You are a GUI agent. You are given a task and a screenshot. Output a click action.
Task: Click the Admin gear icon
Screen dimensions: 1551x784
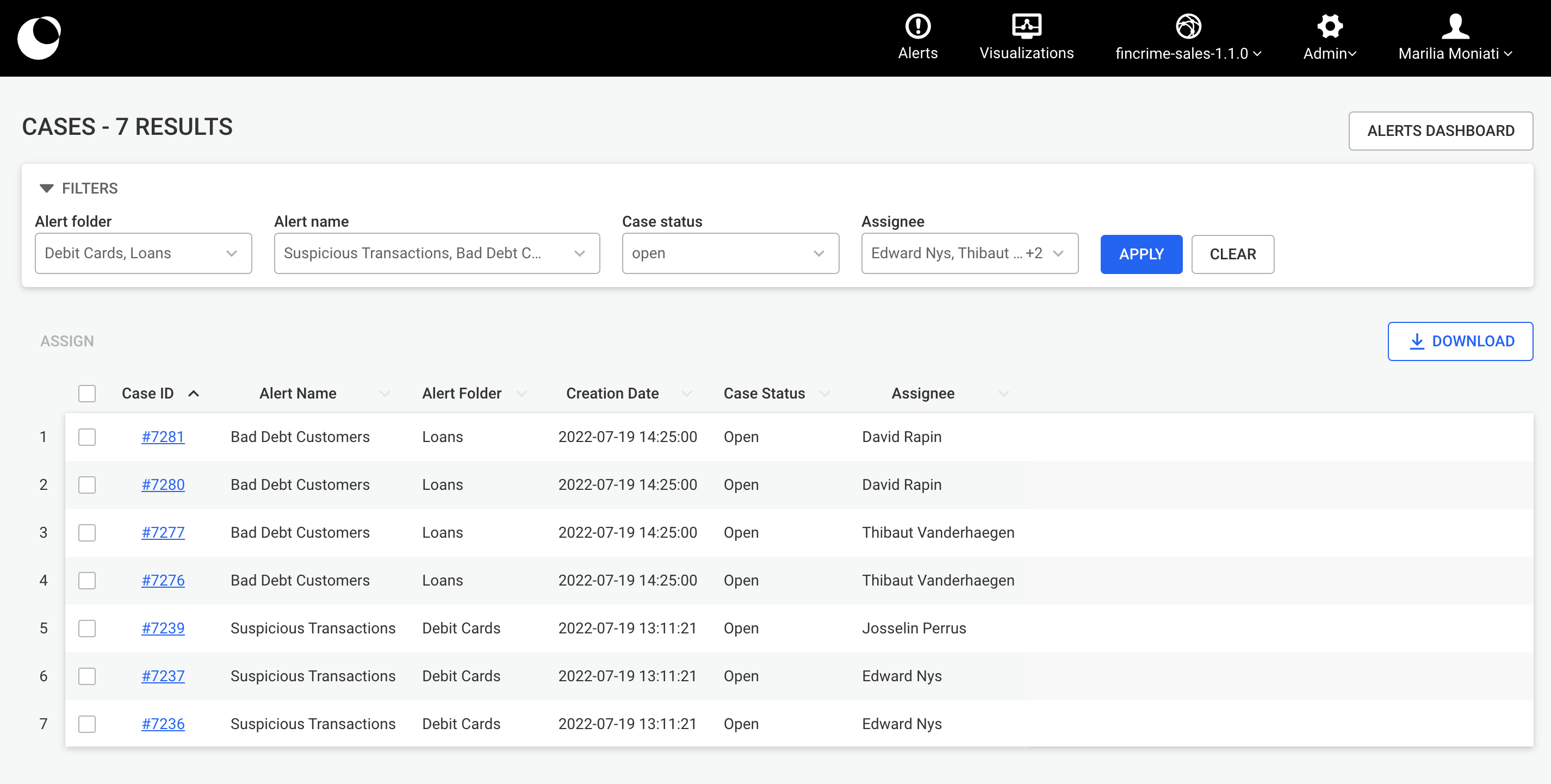pos(1330,27)
